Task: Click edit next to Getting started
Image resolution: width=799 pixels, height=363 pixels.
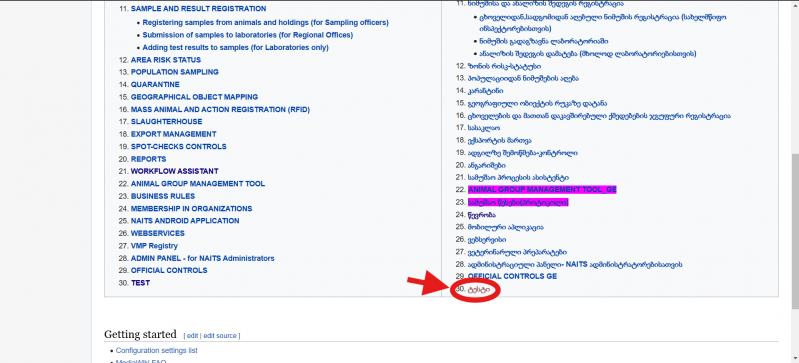Action: [192, 336]
